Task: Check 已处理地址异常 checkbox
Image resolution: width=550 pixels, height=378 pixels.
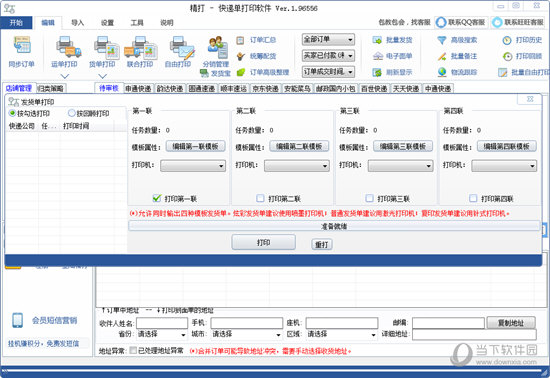Action: click(x=133, y=350)
